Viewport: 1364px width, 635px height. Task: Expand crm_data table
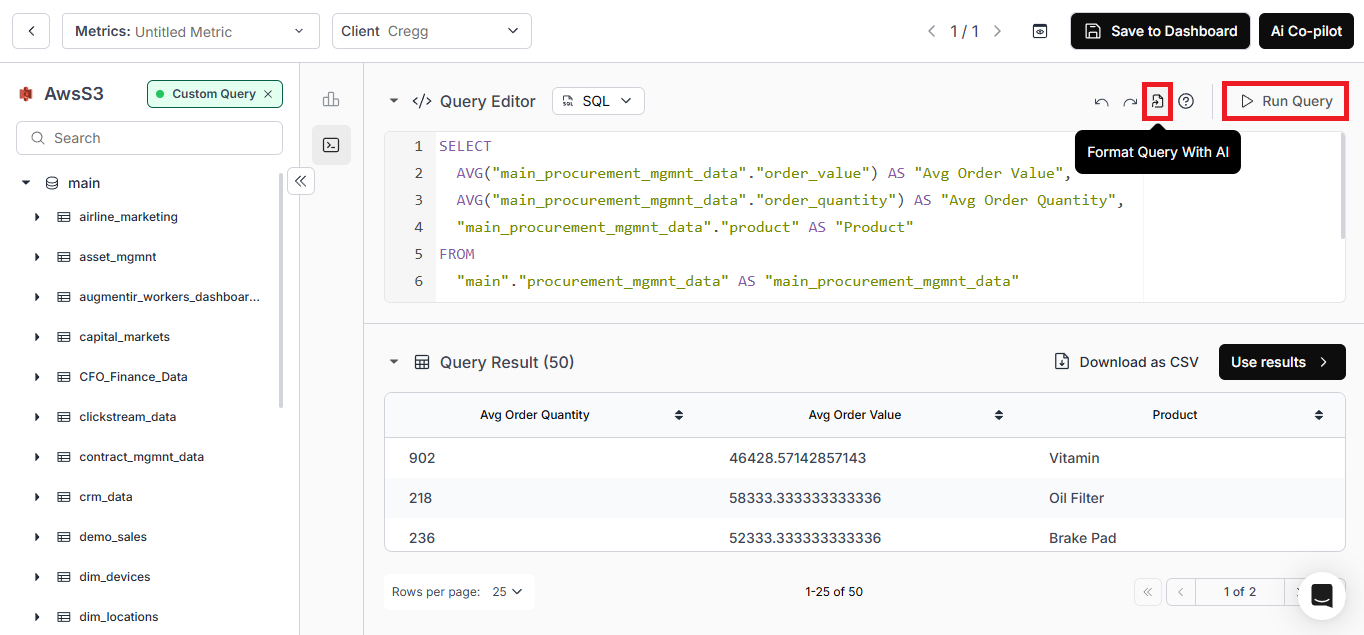[37, 497]
